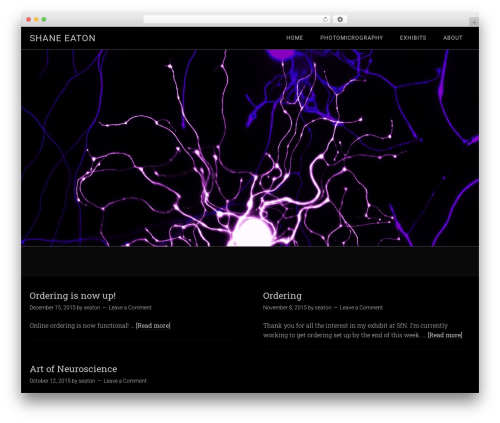Focus the browser address bar
This screenshot has width=500, height=423.
(237, 20)
